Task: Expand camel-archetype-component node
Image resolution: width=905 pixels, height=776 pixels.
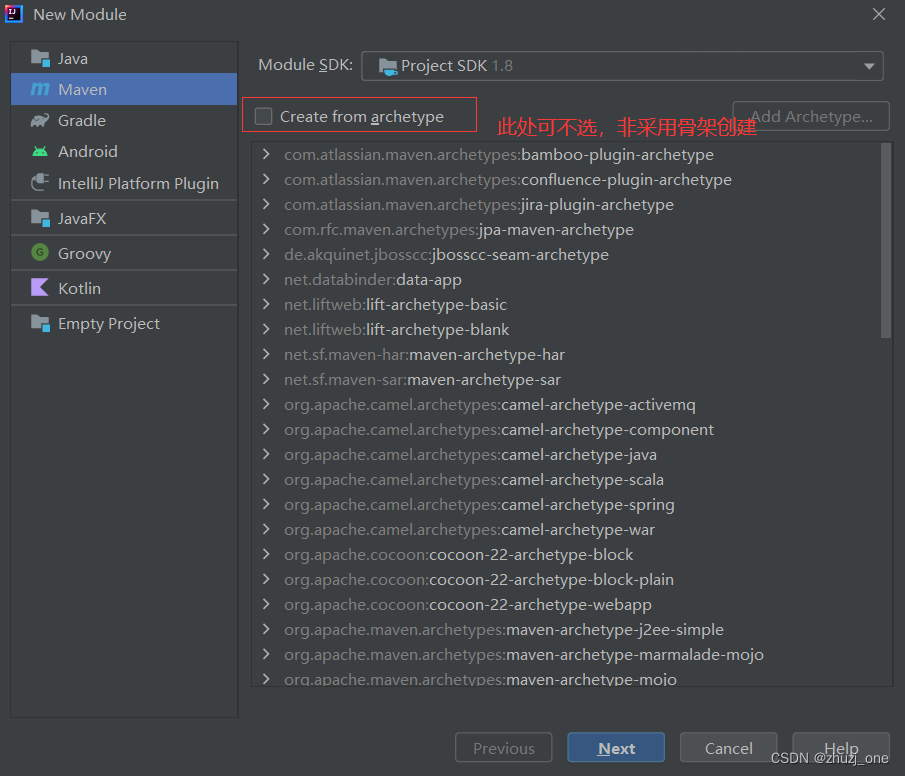Action: tap(266, 429)
